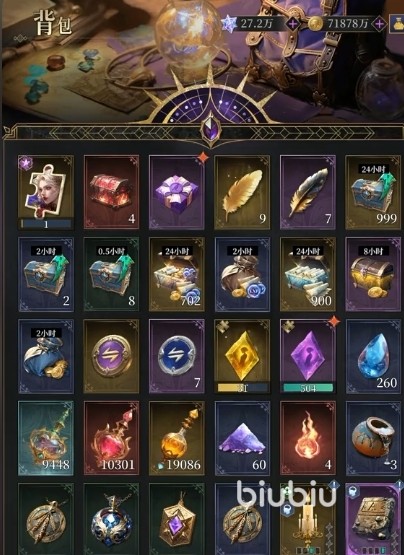Select the purple powder pile with 60

242,438
